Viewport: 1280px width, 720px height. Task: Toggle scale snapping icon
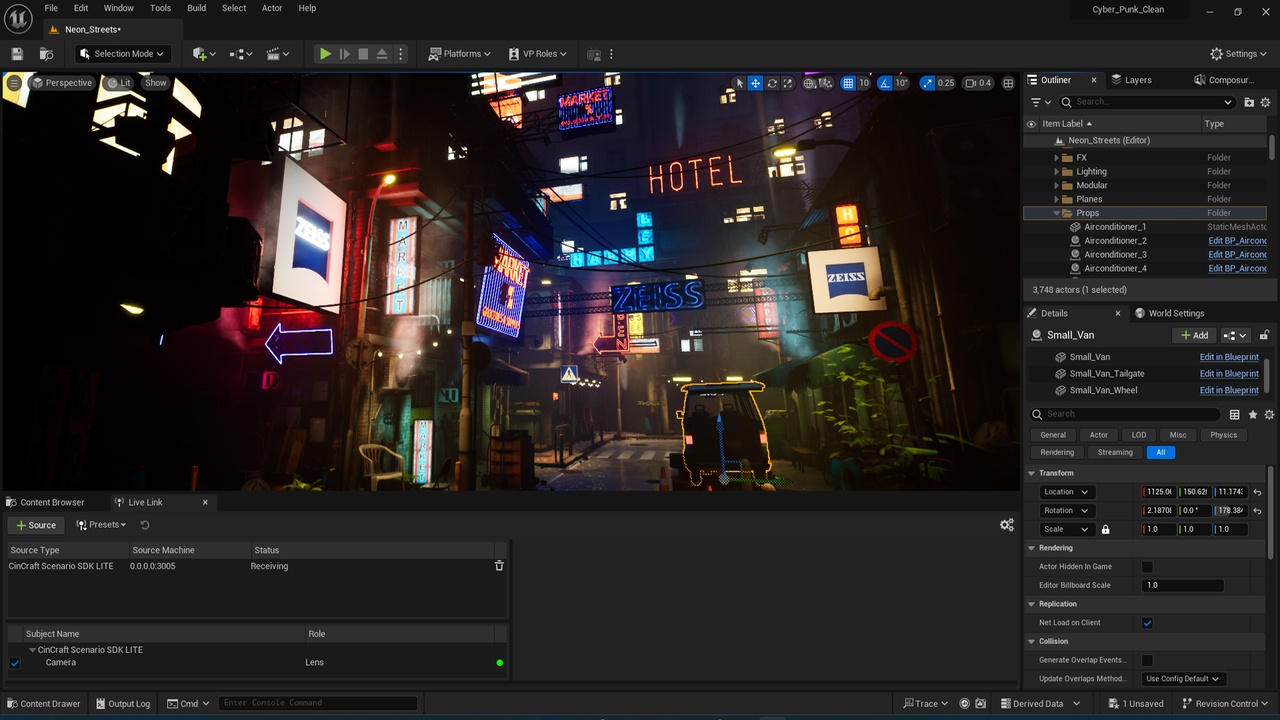(x=927, y=83)
